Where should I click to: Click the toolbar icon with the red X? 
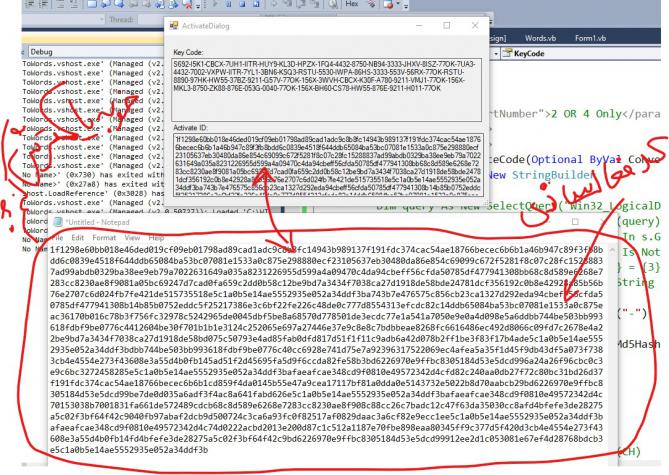click(187, 4)
